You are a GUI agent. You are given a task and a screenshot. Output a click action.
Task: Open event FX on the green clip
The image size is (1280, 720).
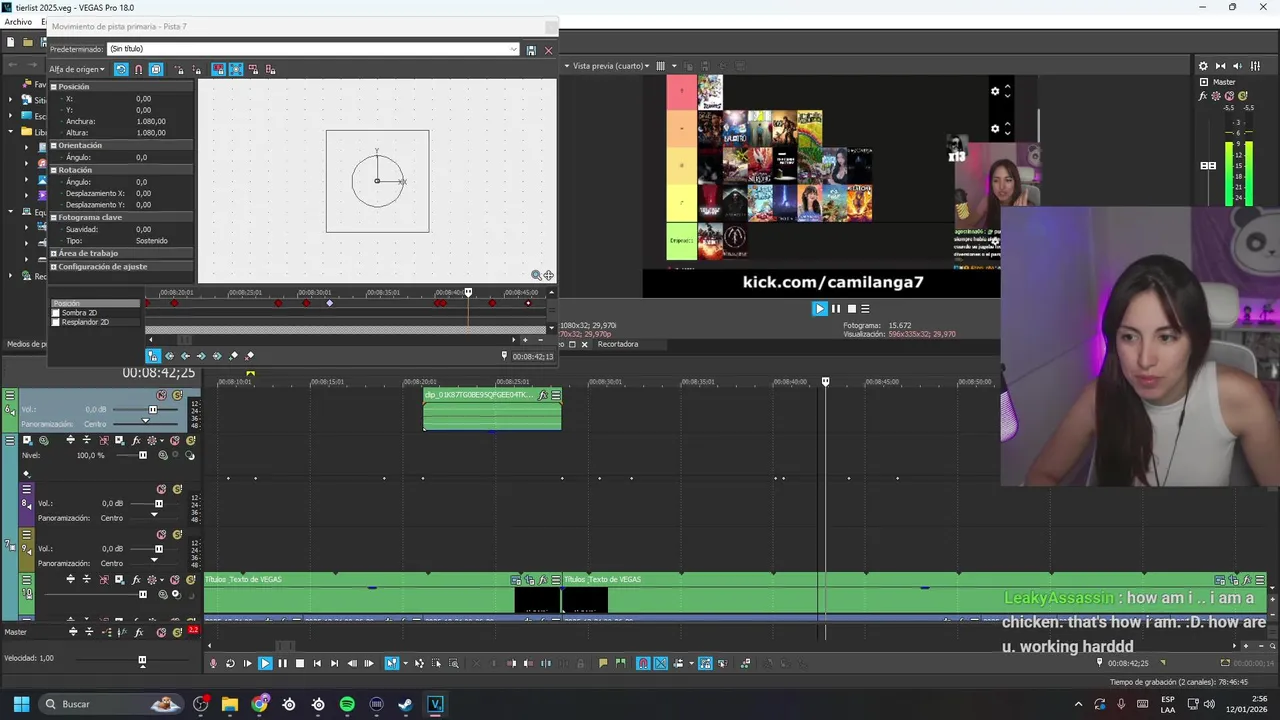(x=543, y=395)
